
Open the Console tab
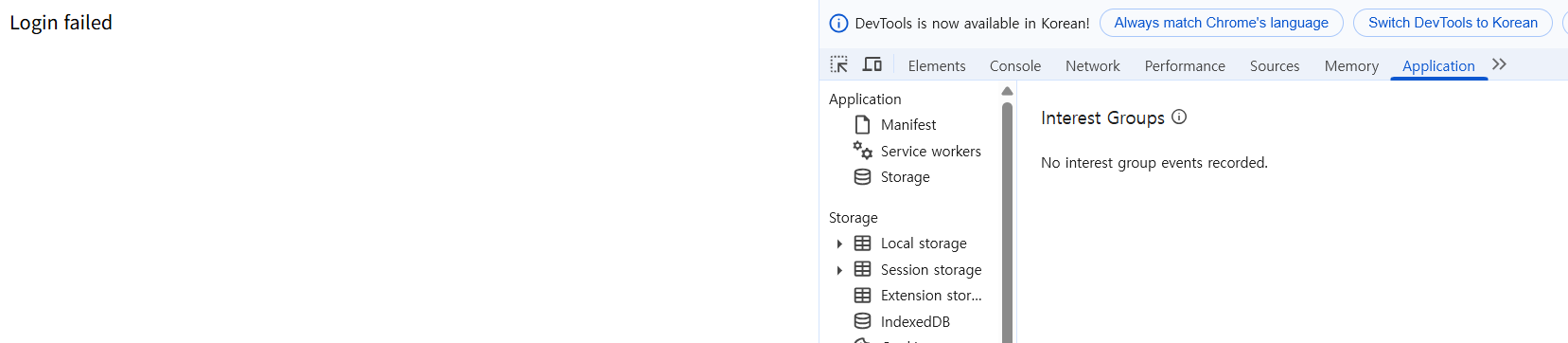1015,65
